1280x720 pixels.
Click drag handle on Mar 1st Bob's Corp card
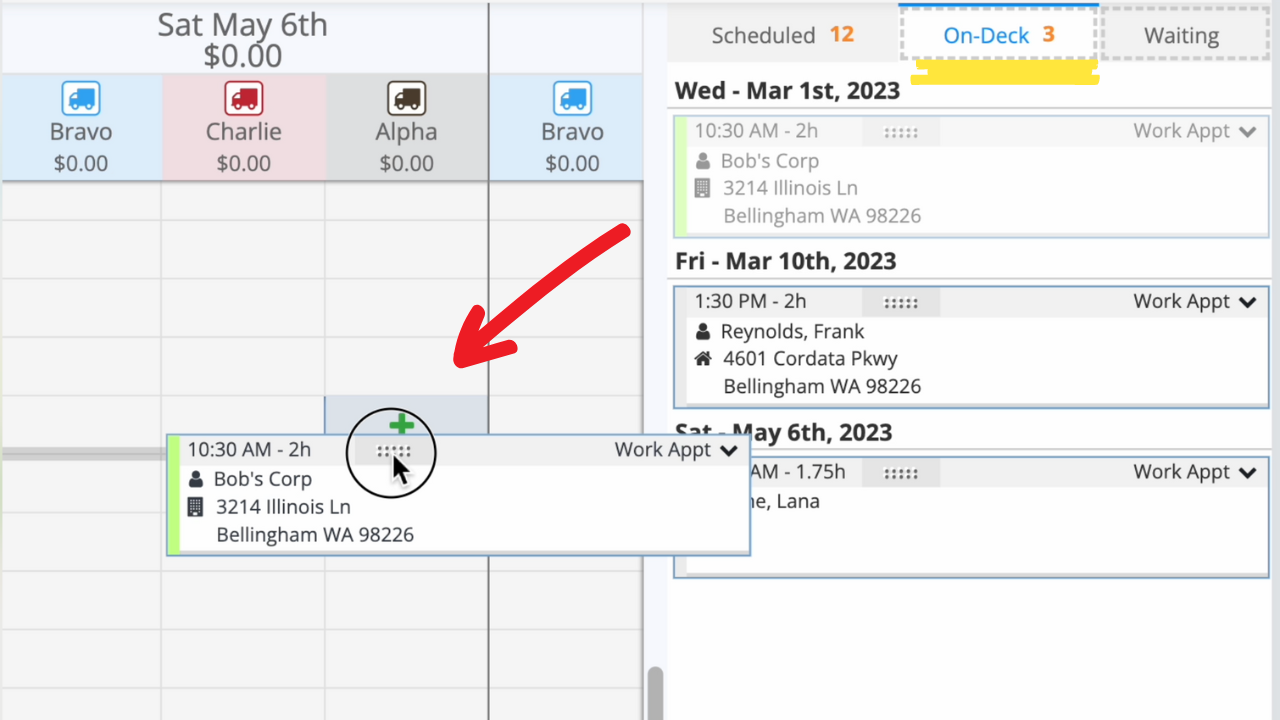[901, 132]
